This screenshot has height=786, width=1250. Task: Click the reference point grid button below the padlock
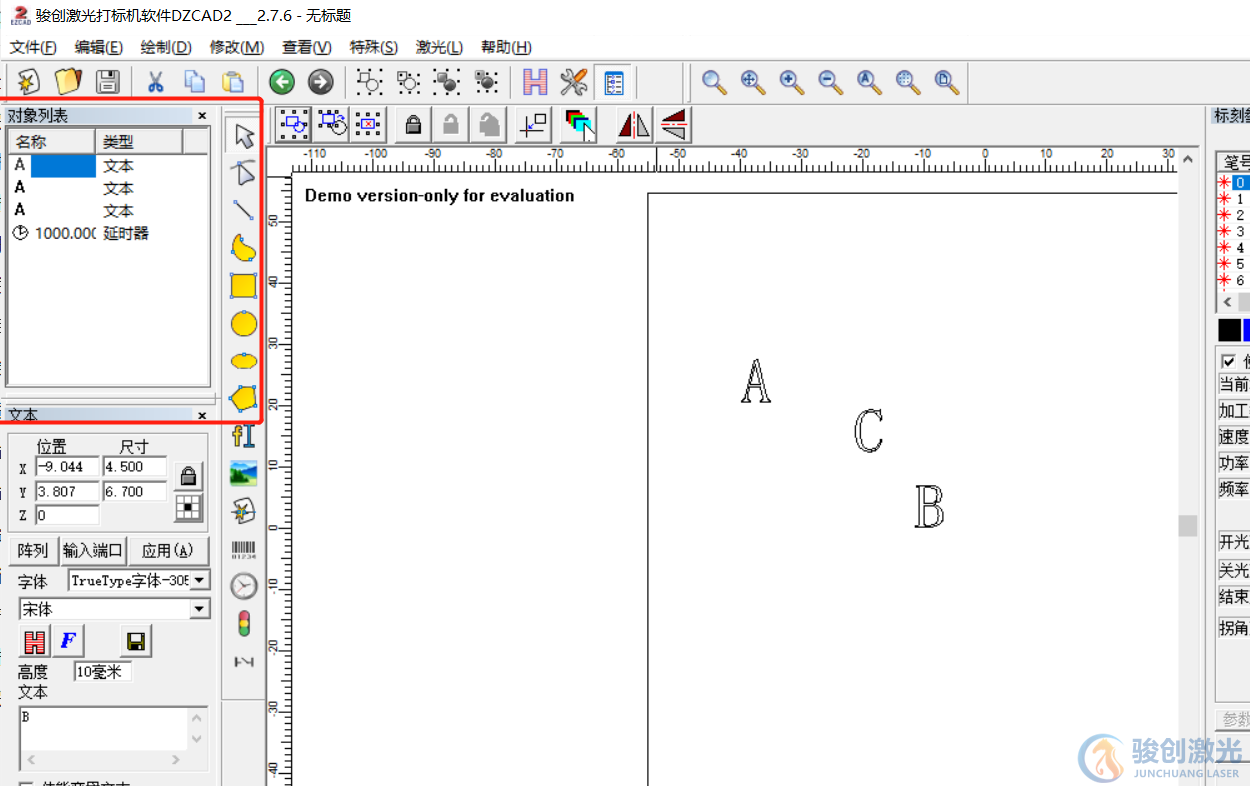pos(188,508)
